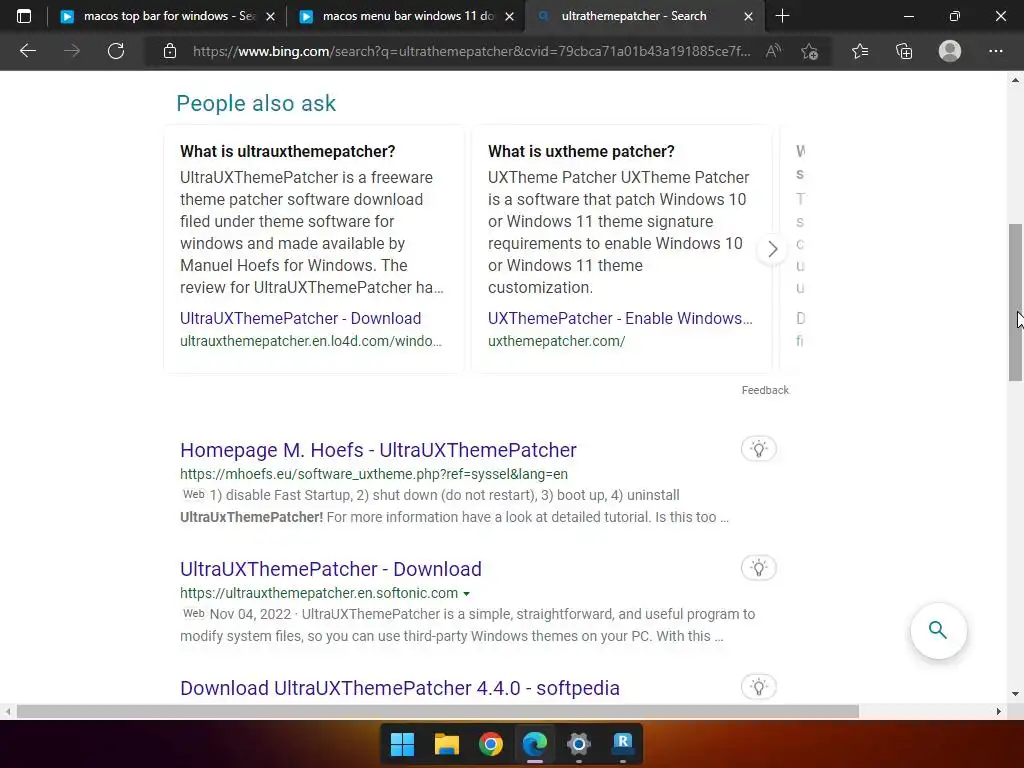Open a new browser tab
Viewport: 1024px width, 768px height.
(x=782, y=16)
